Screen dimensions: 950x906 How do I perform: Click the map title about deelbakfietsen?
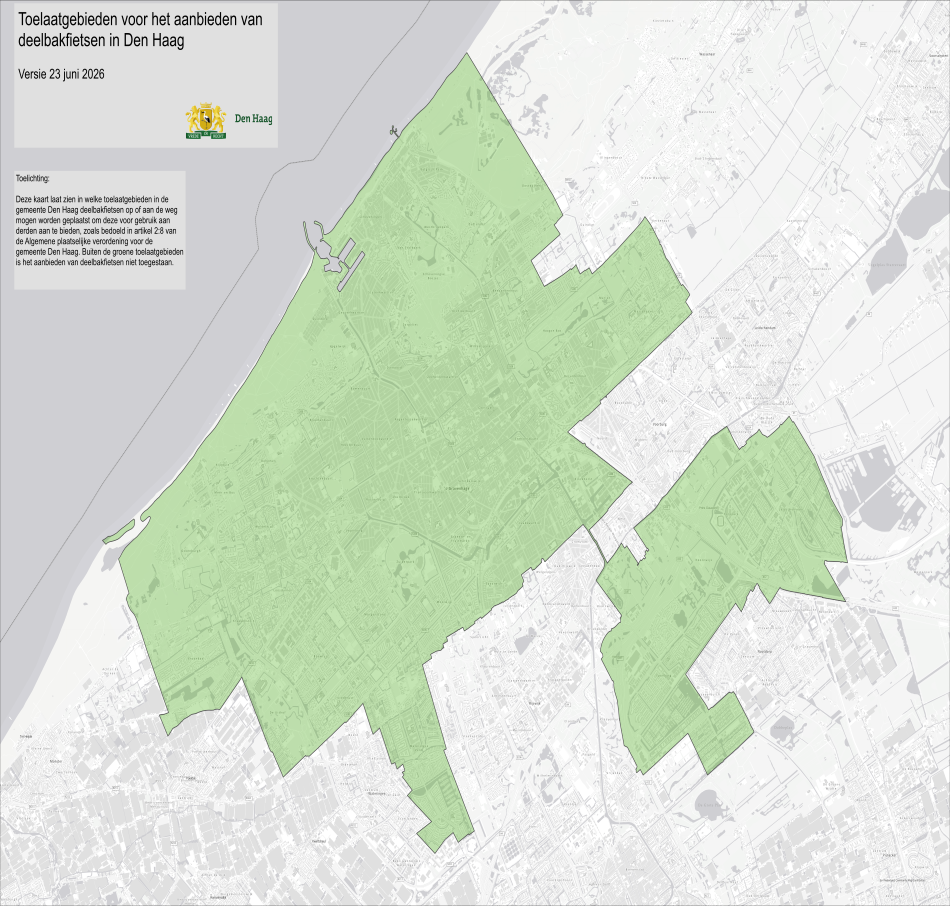click(141, 30)
